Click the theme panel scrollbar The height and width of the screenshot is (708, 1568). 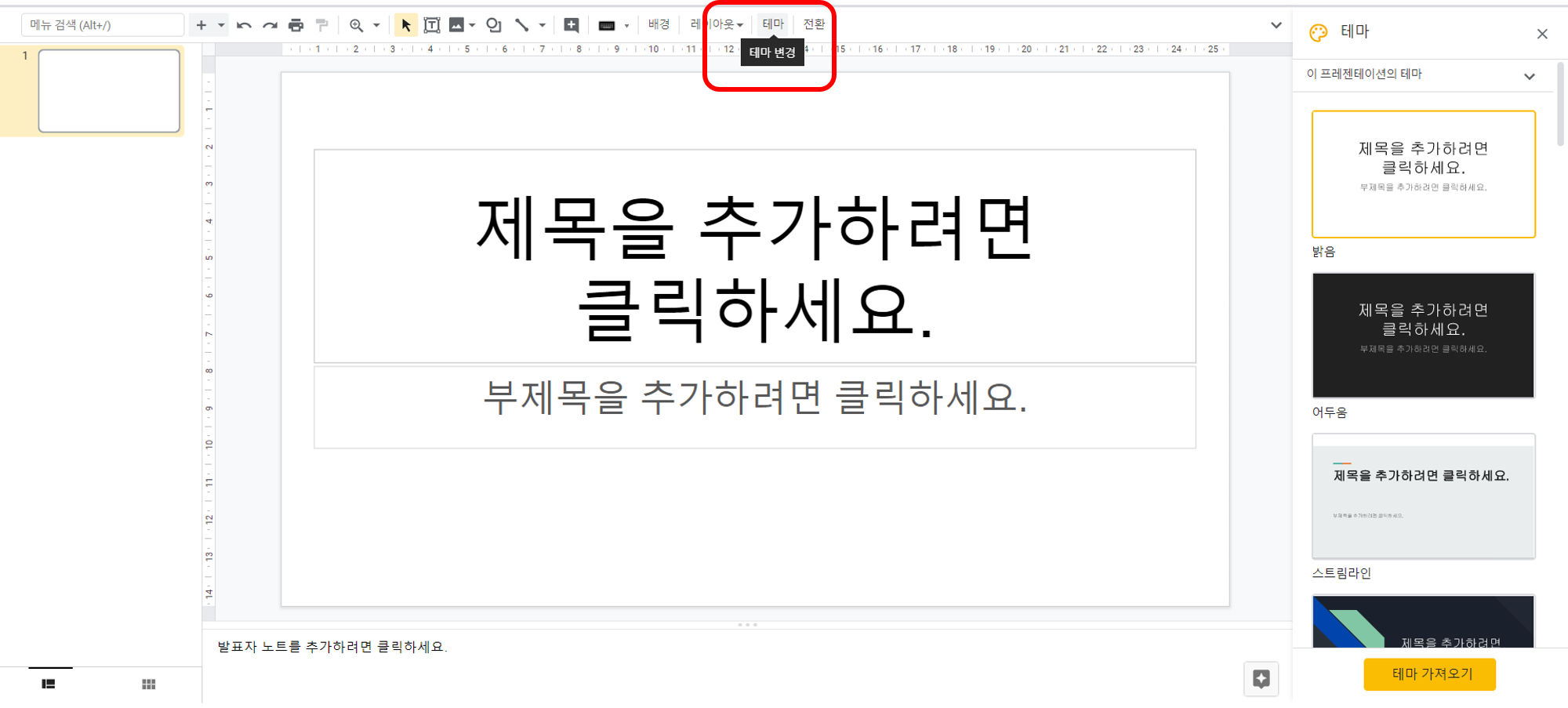[1560, 104]
